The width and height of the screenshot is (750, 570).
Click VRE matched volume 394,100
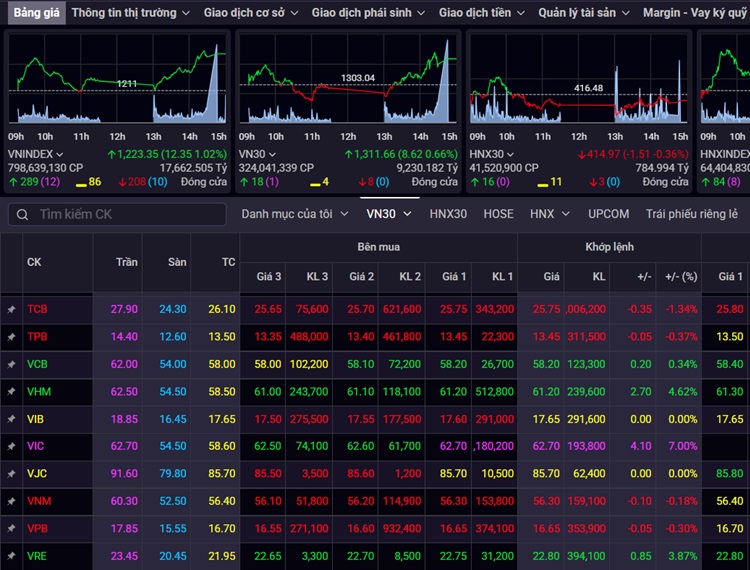[x=586, y=556]
